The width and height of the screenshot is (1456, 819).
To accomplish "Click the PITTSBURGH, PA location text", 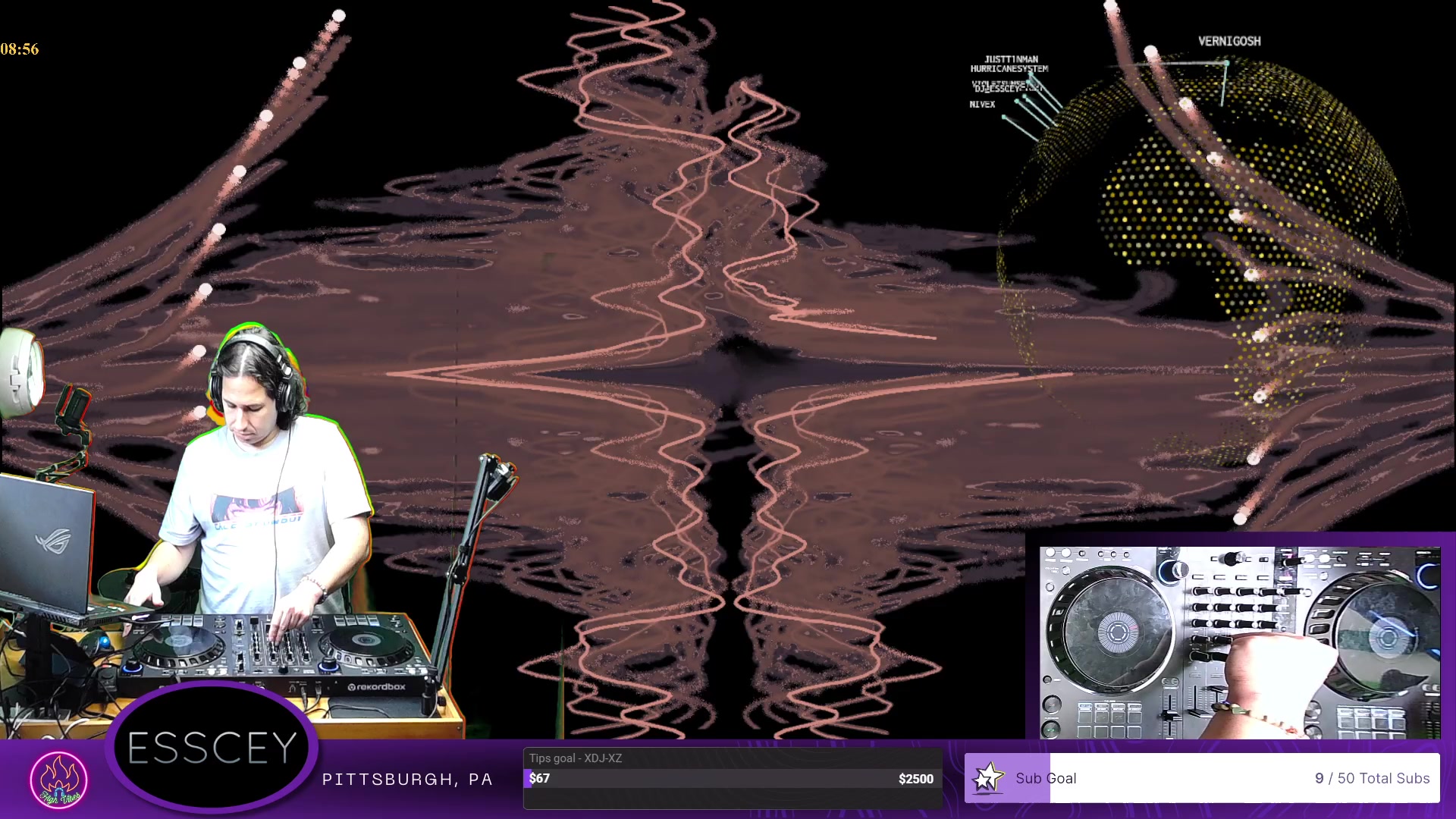I will [407, 780].
